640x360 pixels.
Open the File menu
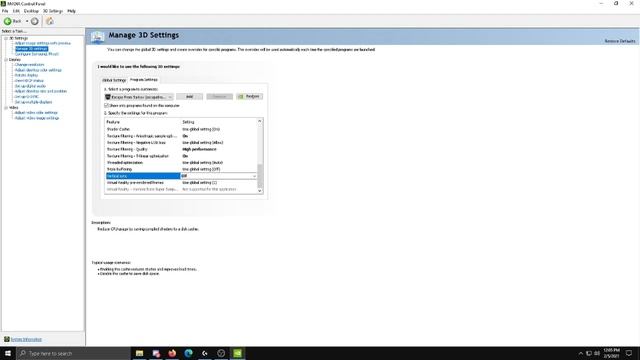point(5,11)
